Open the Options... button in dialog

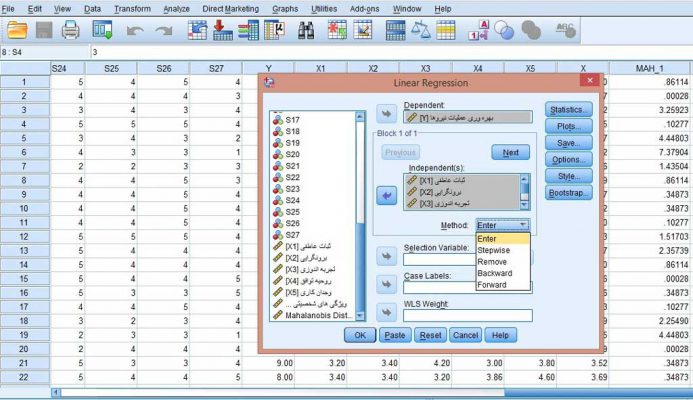tap(569, 160)
